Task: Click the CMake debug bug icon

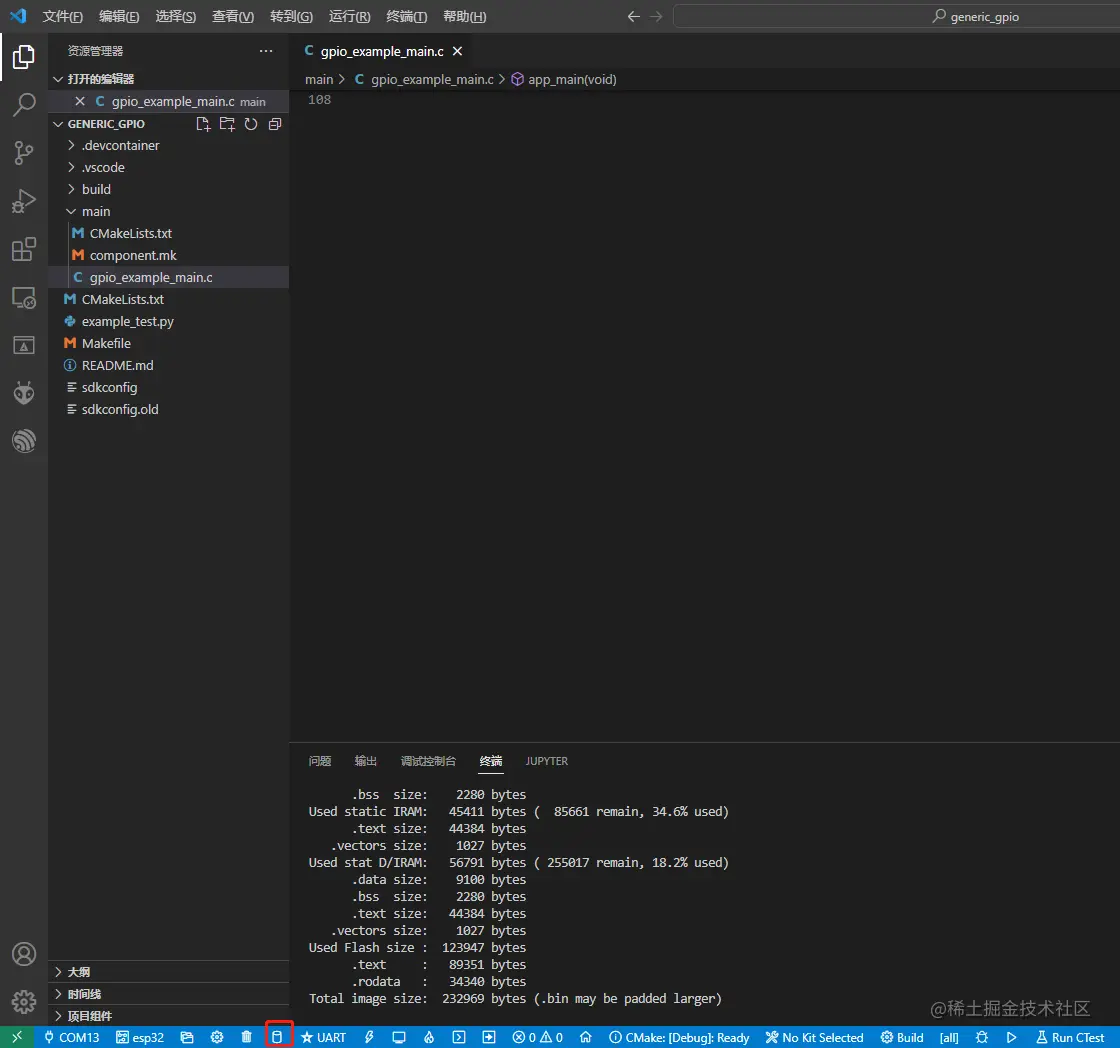Action: [982, 1037]
